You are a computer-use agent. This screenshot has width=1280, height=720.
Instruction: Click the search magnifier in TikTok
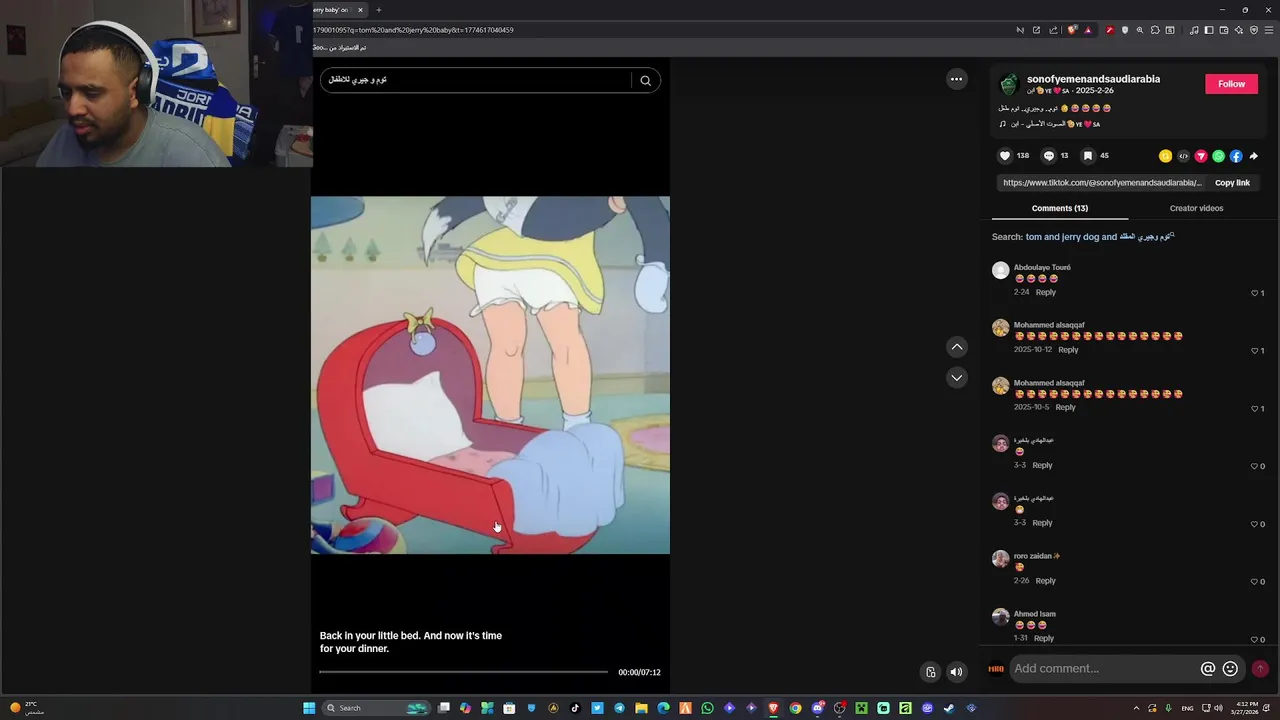tap(646, 81)
